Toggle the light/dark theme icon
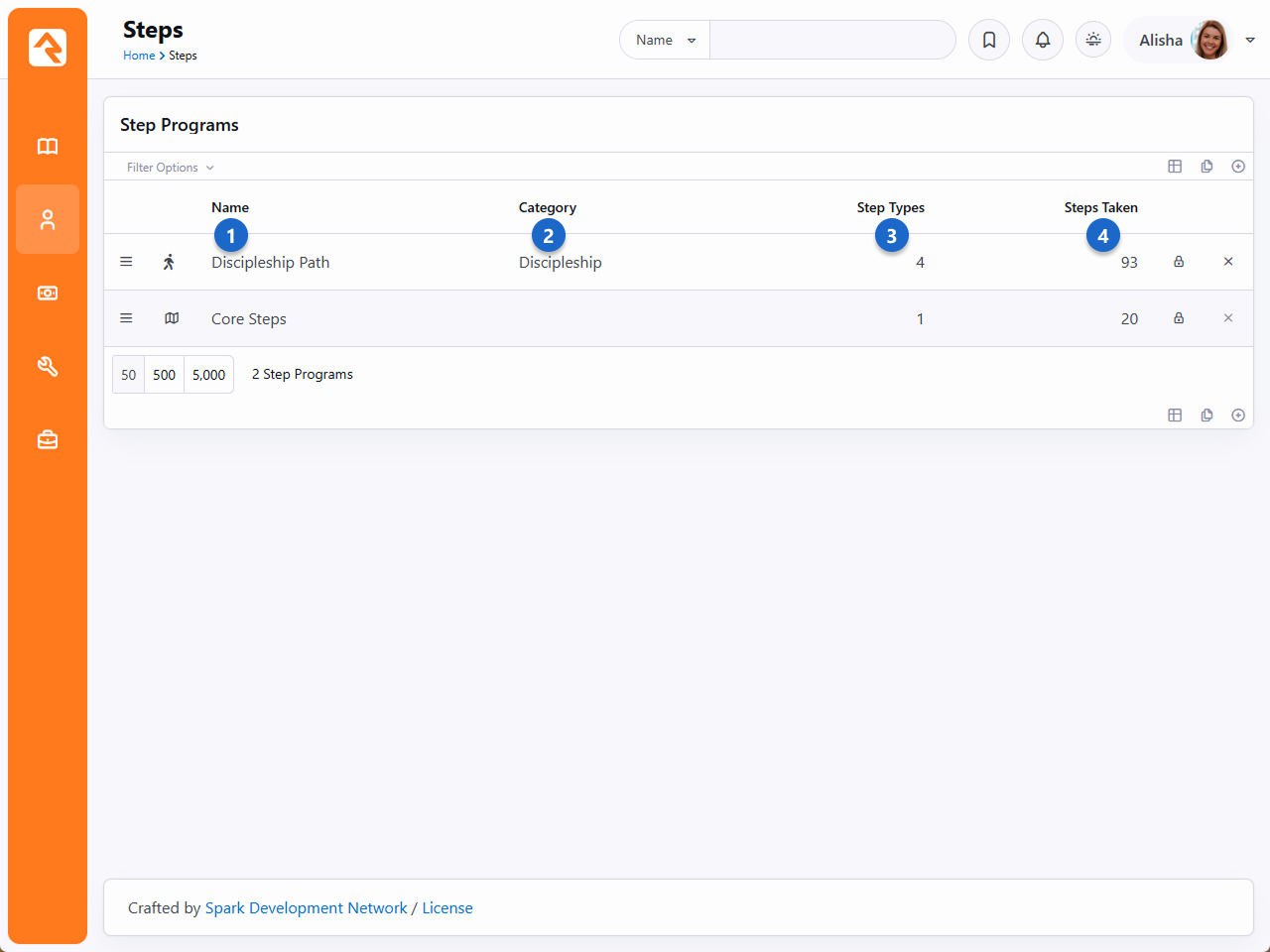The image size is (1270, 952). (x=1093, y=40)
